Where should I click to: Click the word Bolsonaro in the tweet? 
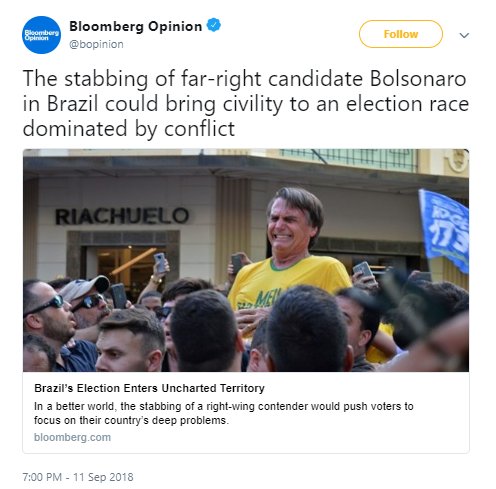[418, 79]
